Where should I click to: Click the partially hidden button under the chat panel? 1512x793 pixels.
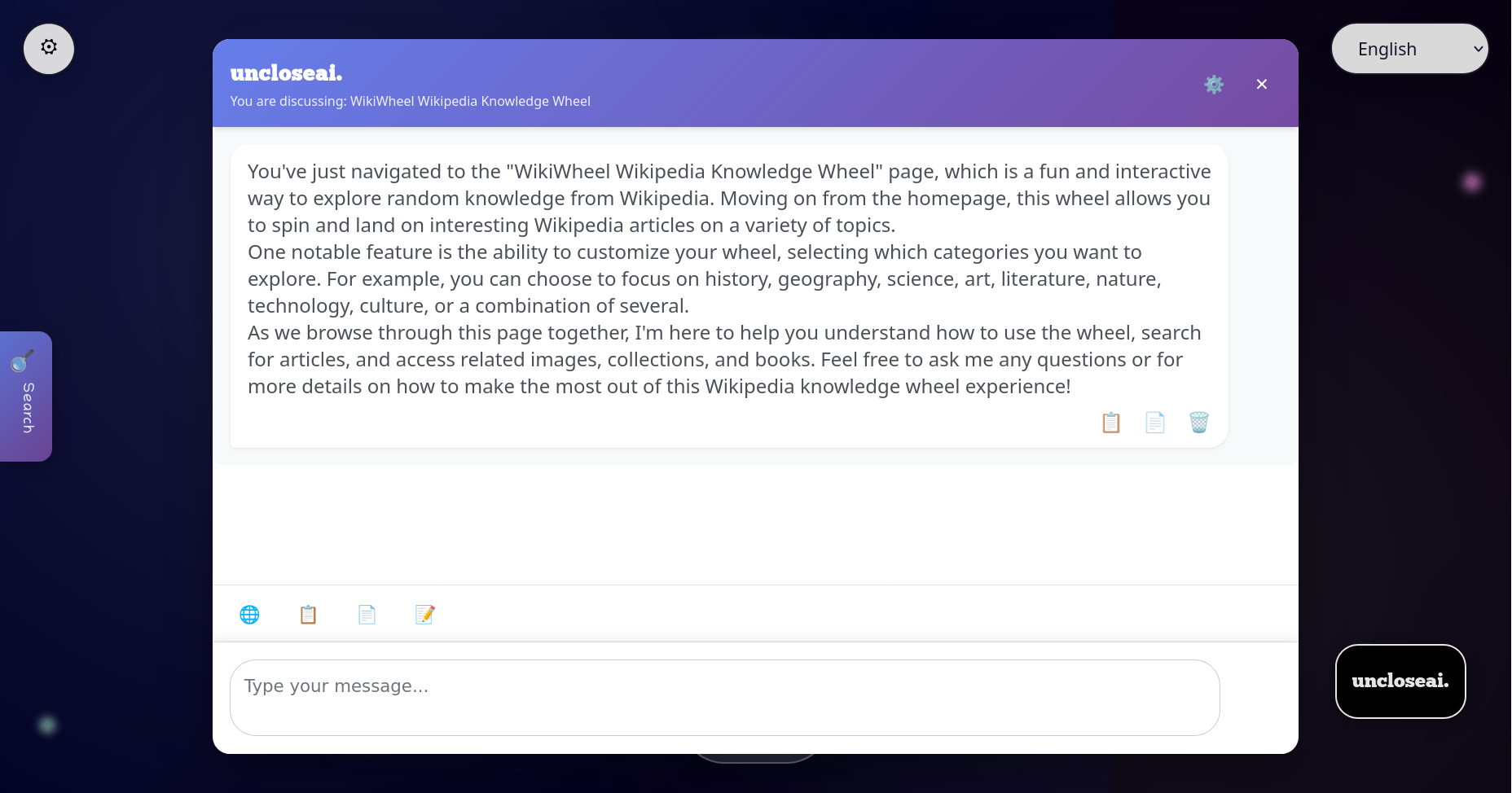coord(754,759)
